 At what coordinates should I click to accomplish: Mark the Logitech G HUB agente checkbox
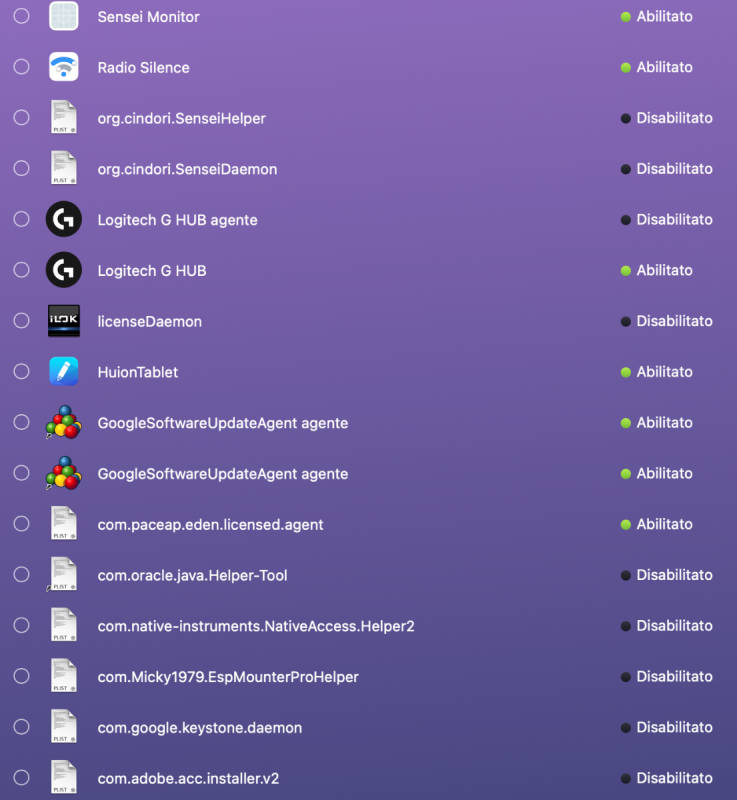coord(21,219)
